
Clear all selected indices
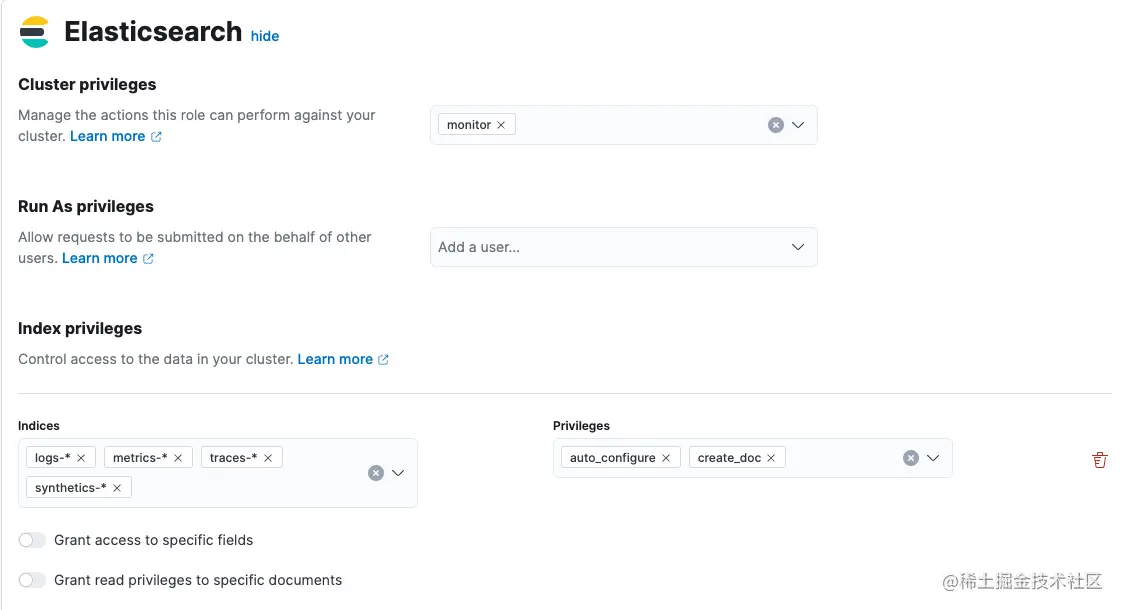pyautogui.click(x=376, y=473)
